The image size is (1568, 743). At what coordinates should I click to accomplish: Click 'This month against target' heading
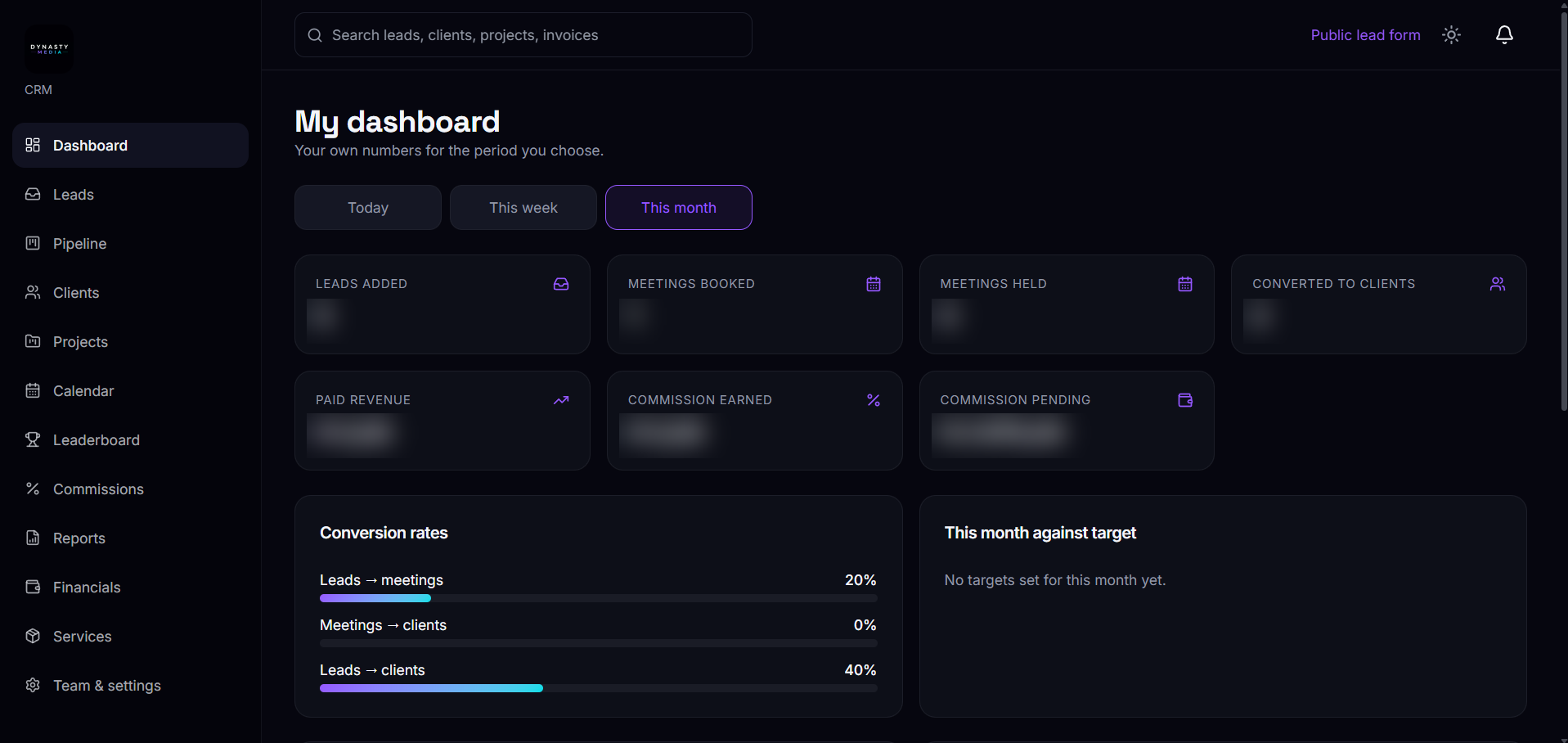pos(1040,533)
